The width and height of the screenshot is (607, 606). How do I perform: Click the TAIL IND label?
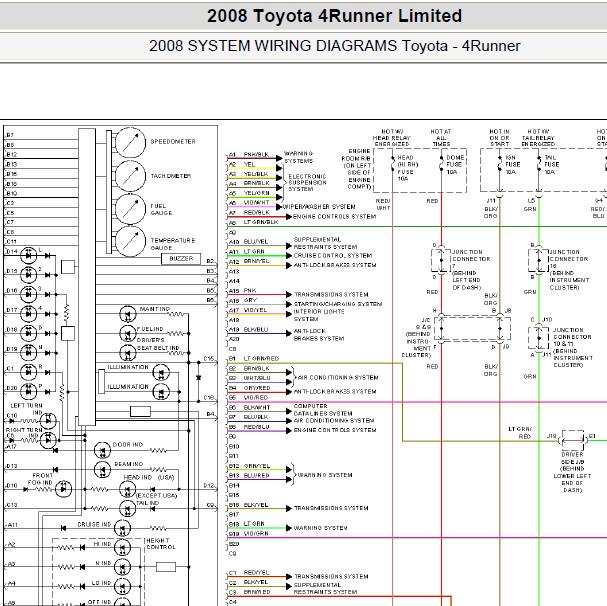147,503
